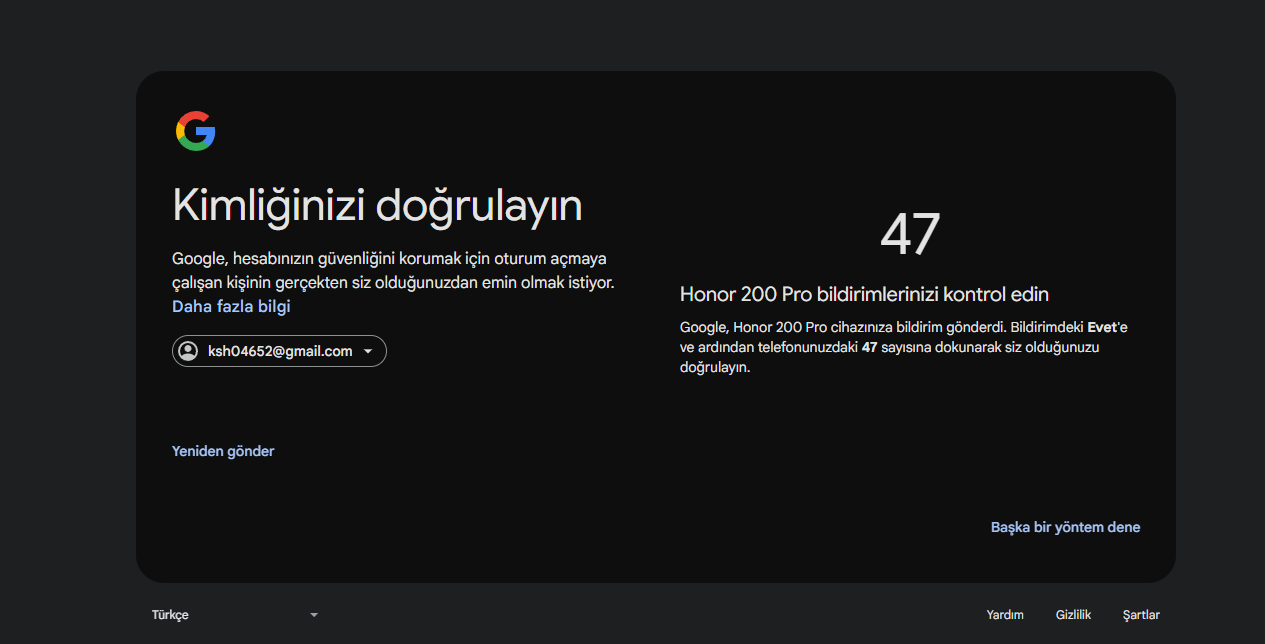The height and width of the screenshot is (644, 1265).
Task: Open the Yardım footer link
Action: pos(1005,615)
